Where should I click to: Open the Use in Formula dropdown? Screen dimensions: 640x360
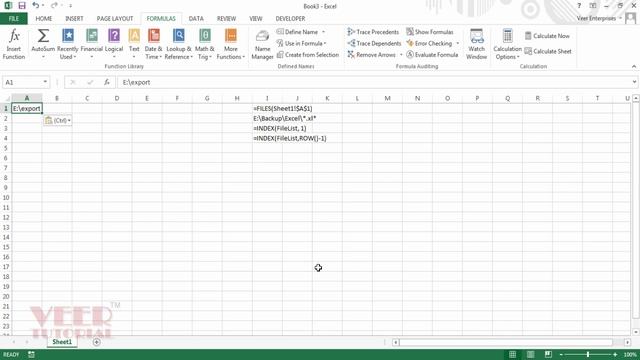pos(301,43)
